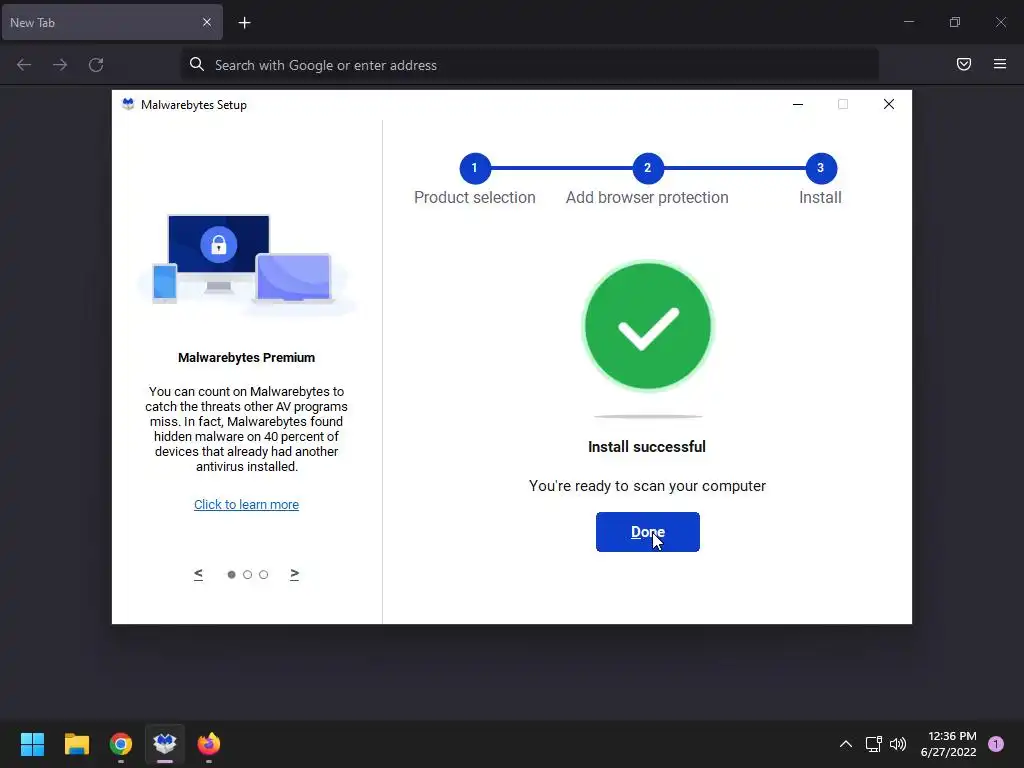Screen dimensions: 1024x768
Task: Close the New Tab browser tab
Action: (206, 22)
